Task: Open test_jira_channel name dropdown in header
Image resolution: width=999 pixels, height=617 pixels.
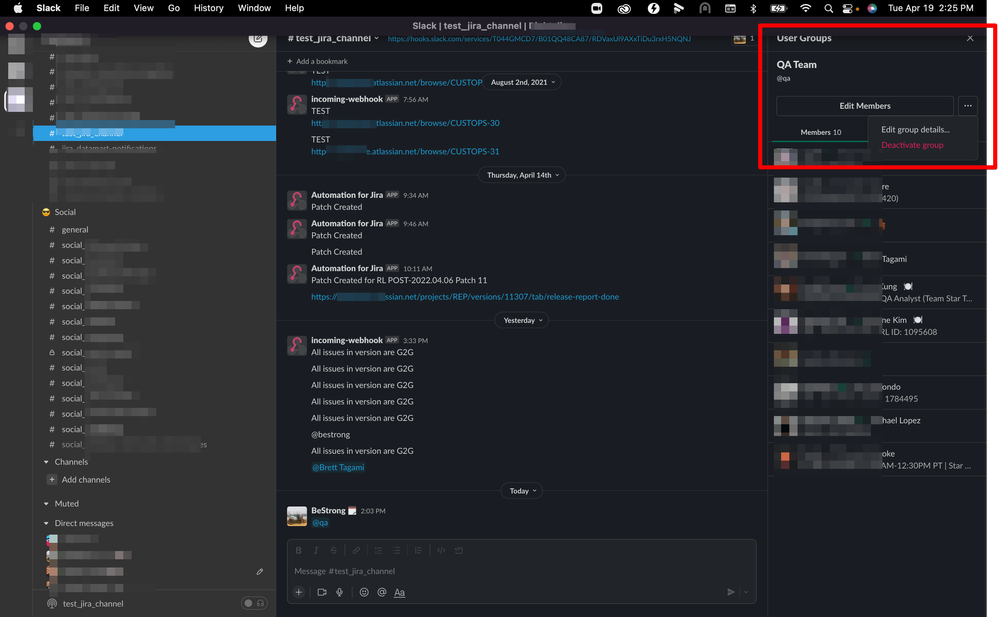Action: click(333, 38)
